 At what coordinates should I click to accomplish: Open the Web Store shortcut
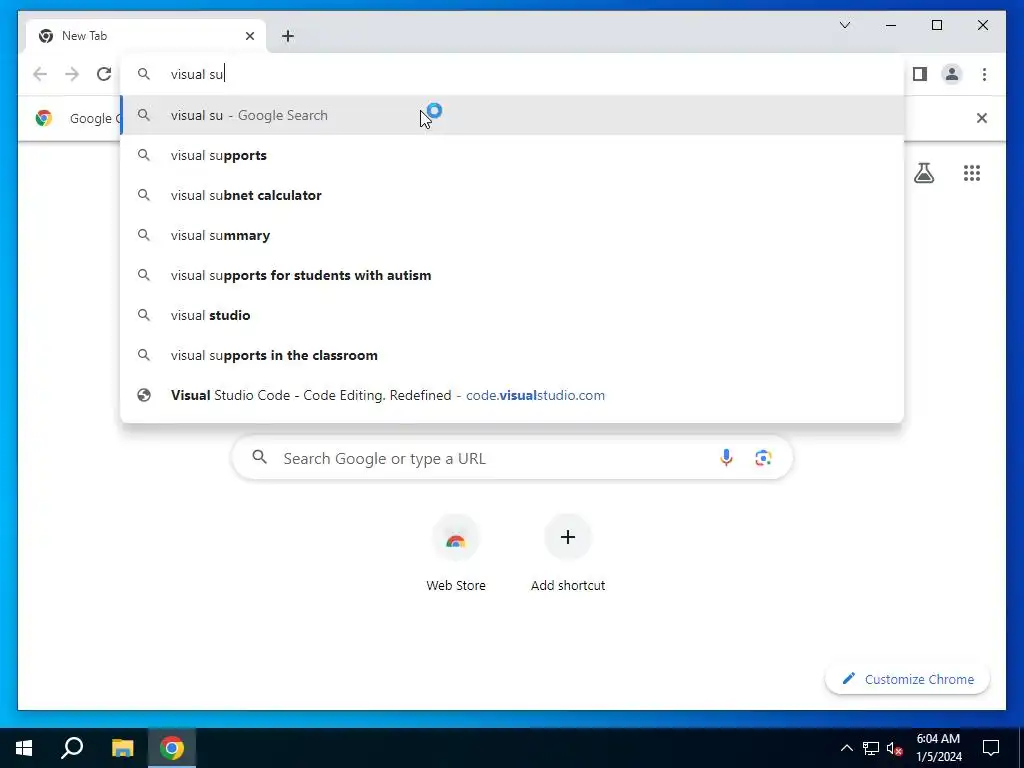[456, 554]
